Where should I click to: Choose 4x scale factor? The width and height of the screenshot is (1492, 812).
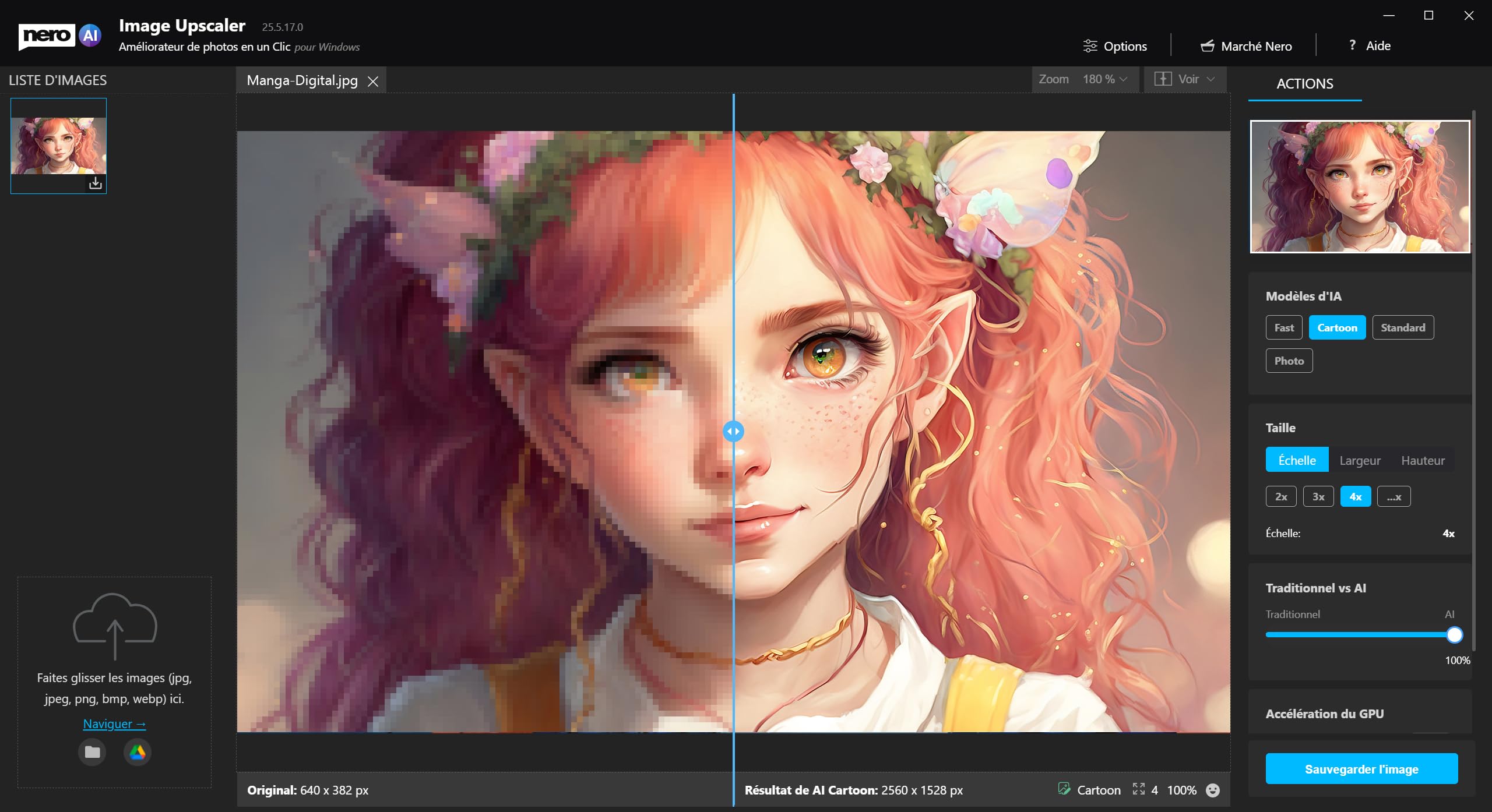pos(1356,496)
